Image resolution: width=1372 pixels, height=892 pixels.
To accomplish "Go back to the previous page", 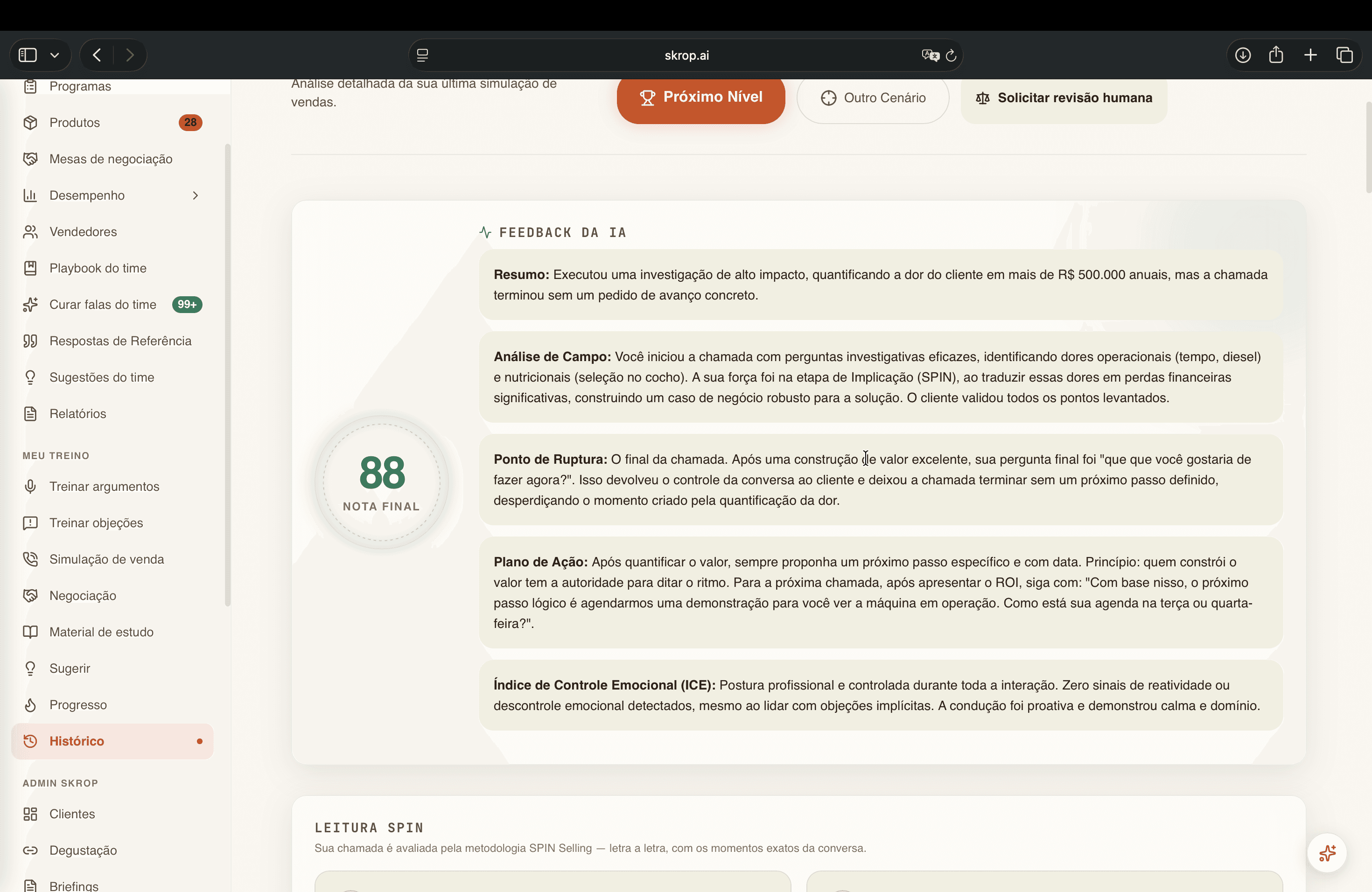I will coord(97,55).
